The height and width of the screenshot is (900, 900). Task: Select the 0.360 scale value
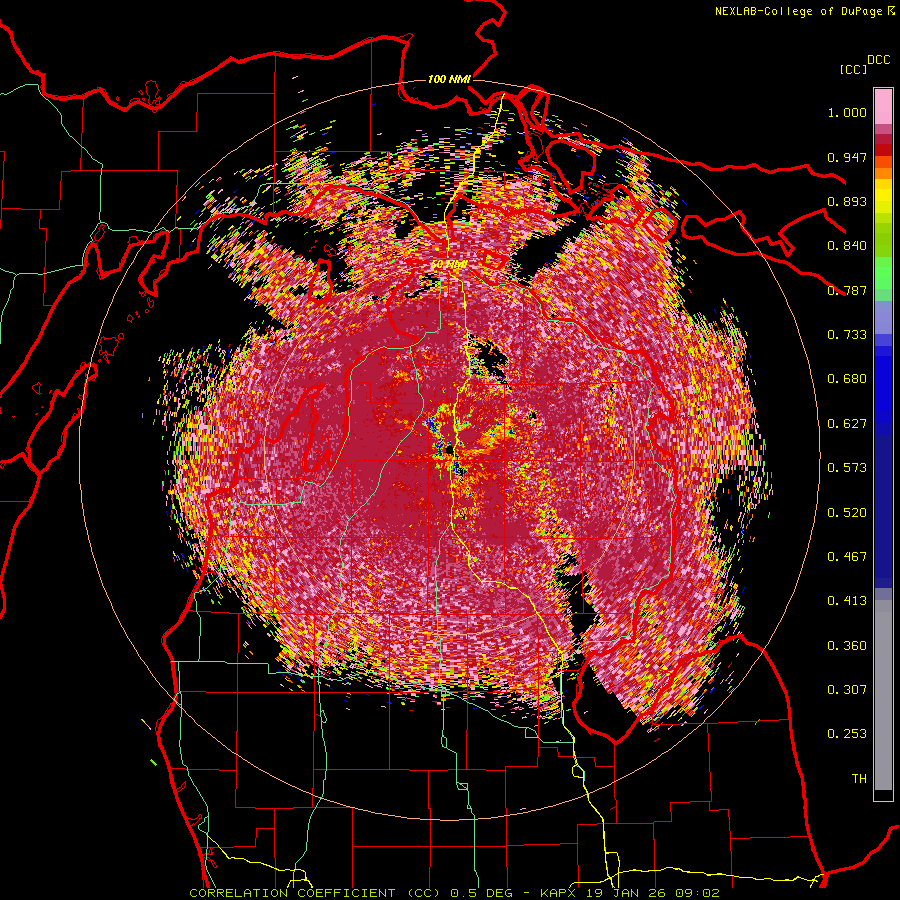click(x=847, y=646)
